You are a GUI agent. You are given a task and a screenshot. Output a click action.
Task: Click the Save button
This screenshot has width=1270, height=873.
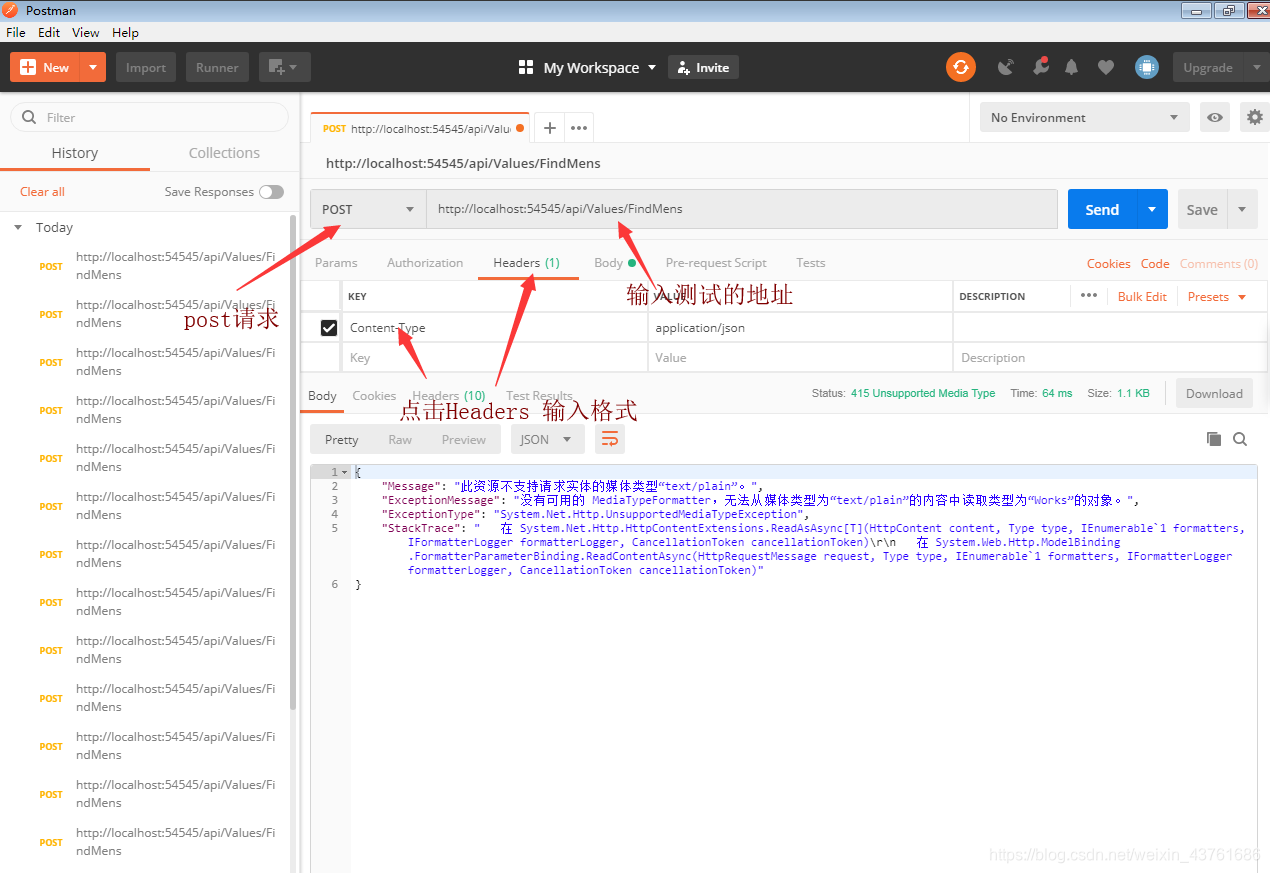click(1202, 209)
